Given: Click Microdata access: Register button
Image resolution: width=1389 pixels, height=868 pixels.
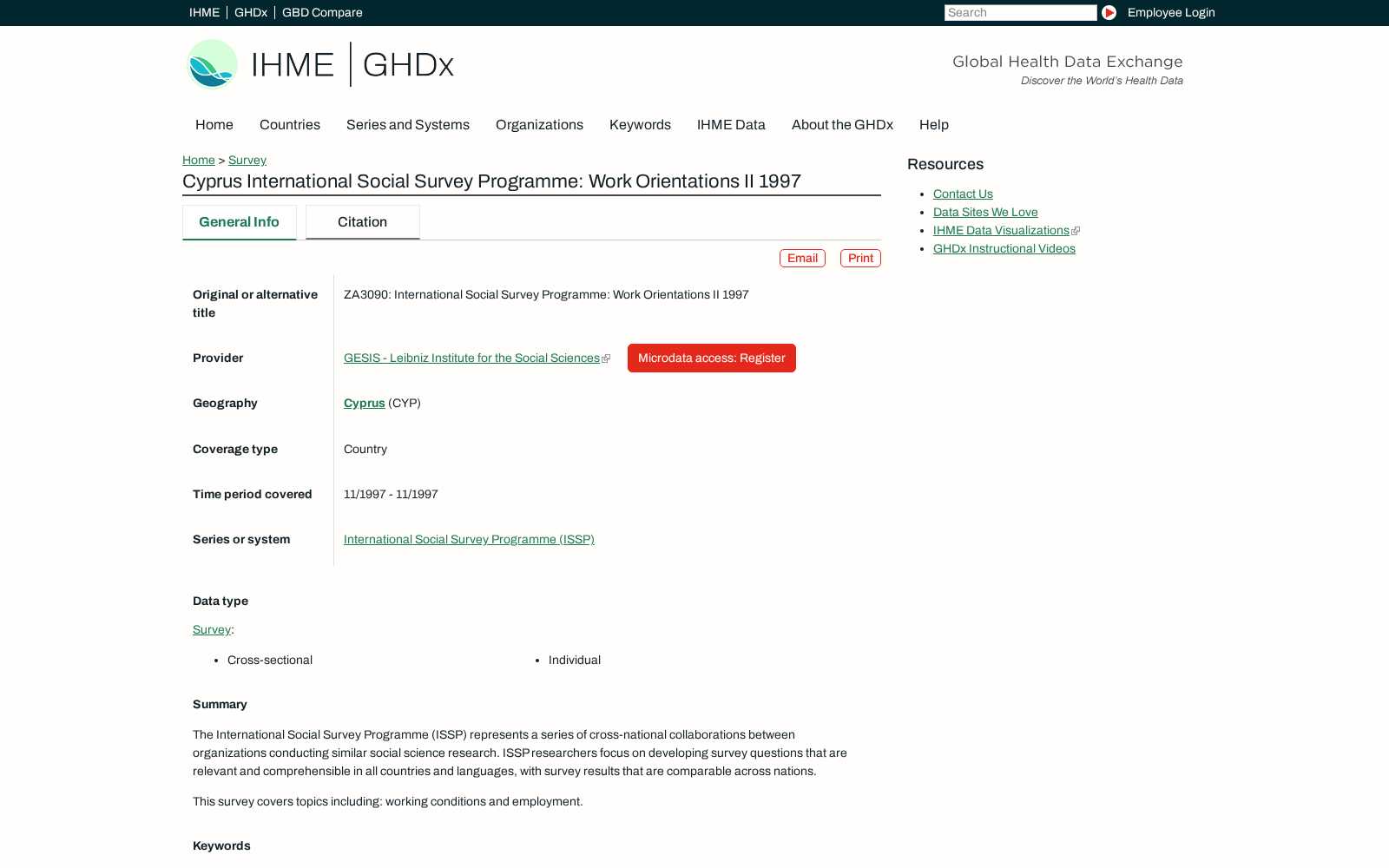Looking at the screenshot, I should 712,358.
